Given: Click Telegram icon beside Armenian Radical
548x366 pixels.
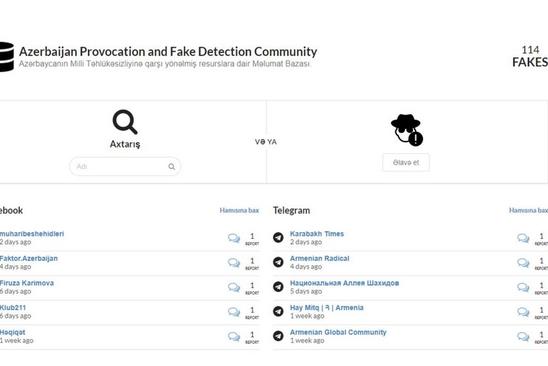Looking at the screenshot, I should pos(278,262).
